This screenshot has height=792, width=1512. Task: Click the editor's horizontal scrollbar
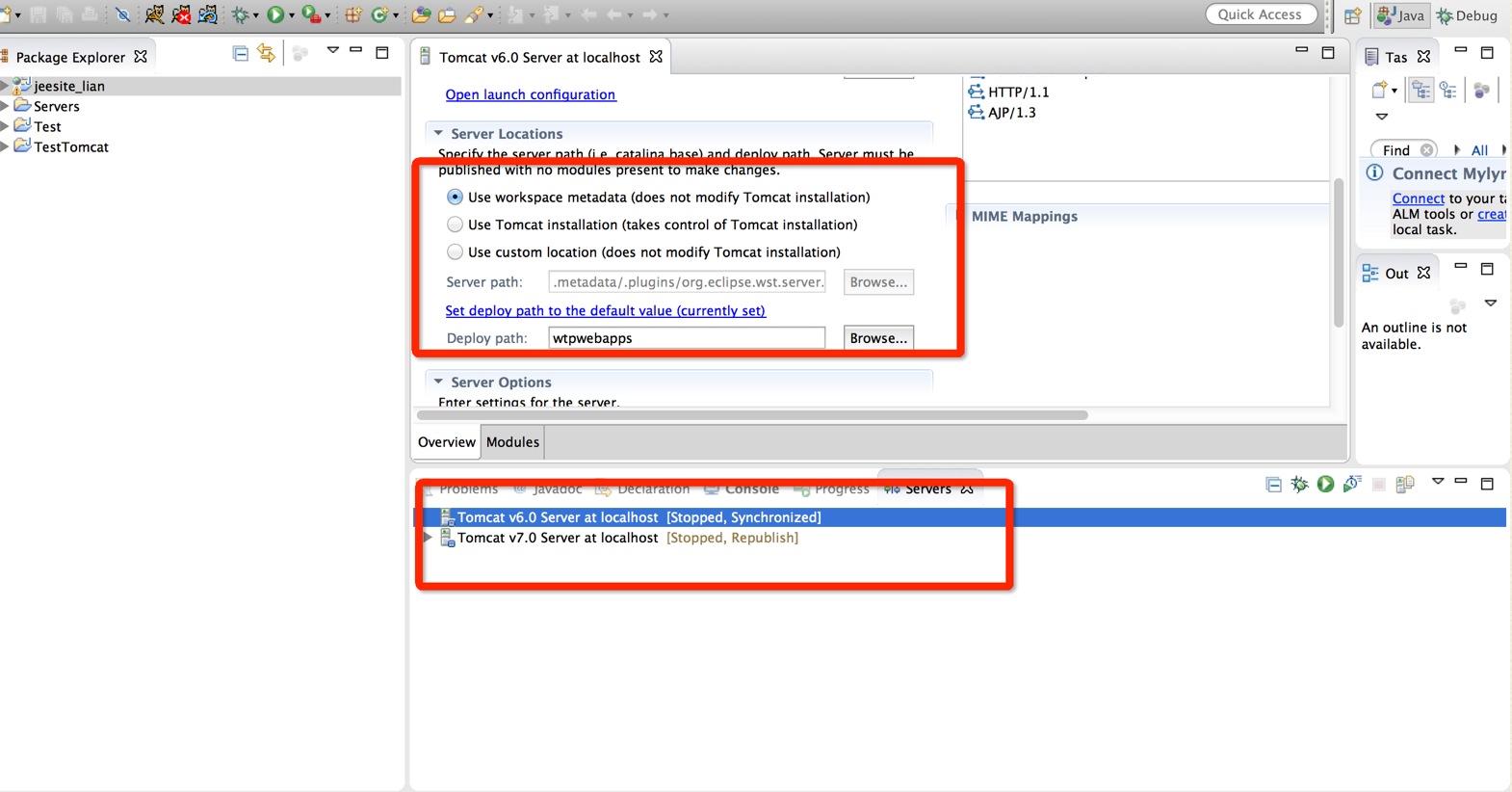[x=752, y=415]
